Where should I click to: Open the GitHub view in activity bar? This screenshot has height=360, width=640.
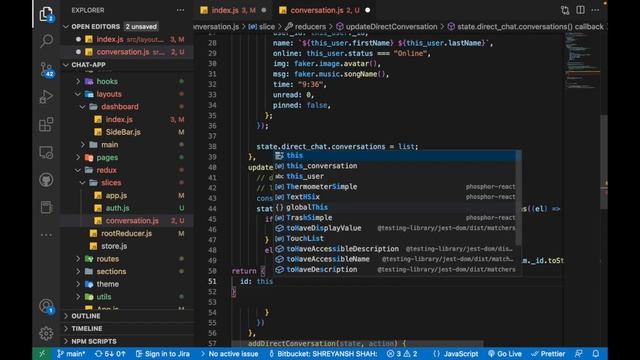click(46, 180)
